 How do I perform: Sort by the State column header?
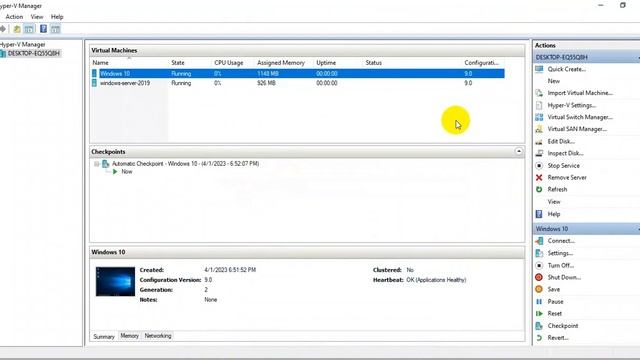(190, 63)
